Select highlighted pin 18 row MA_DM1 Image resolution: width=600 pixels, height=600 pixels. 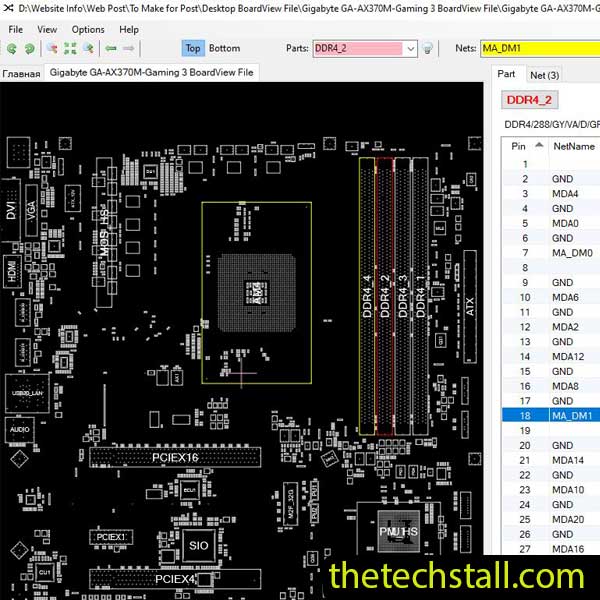[551, 416]
